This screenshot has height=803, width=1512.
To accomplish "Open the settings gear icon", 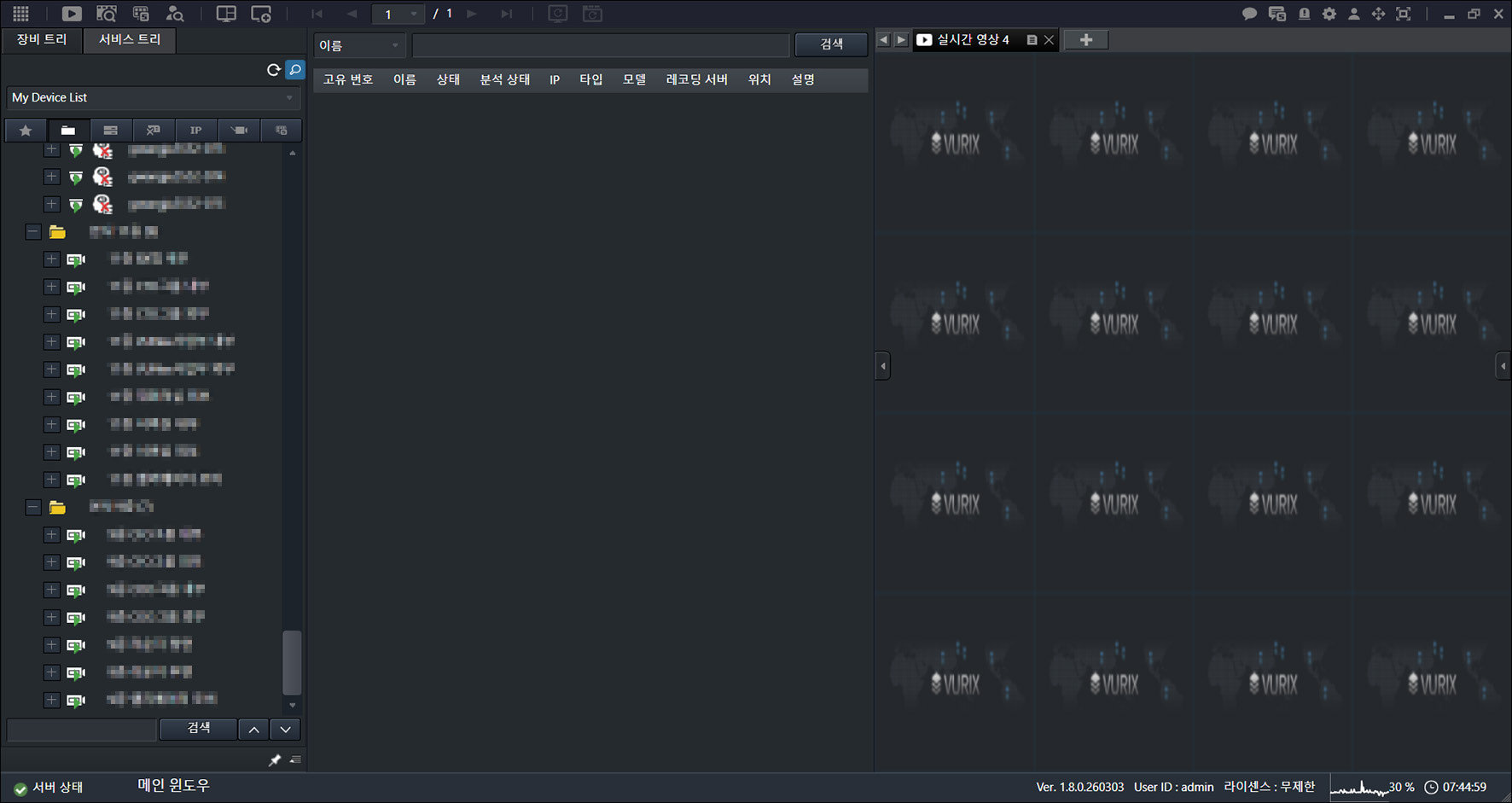I will coord(1329,14).
